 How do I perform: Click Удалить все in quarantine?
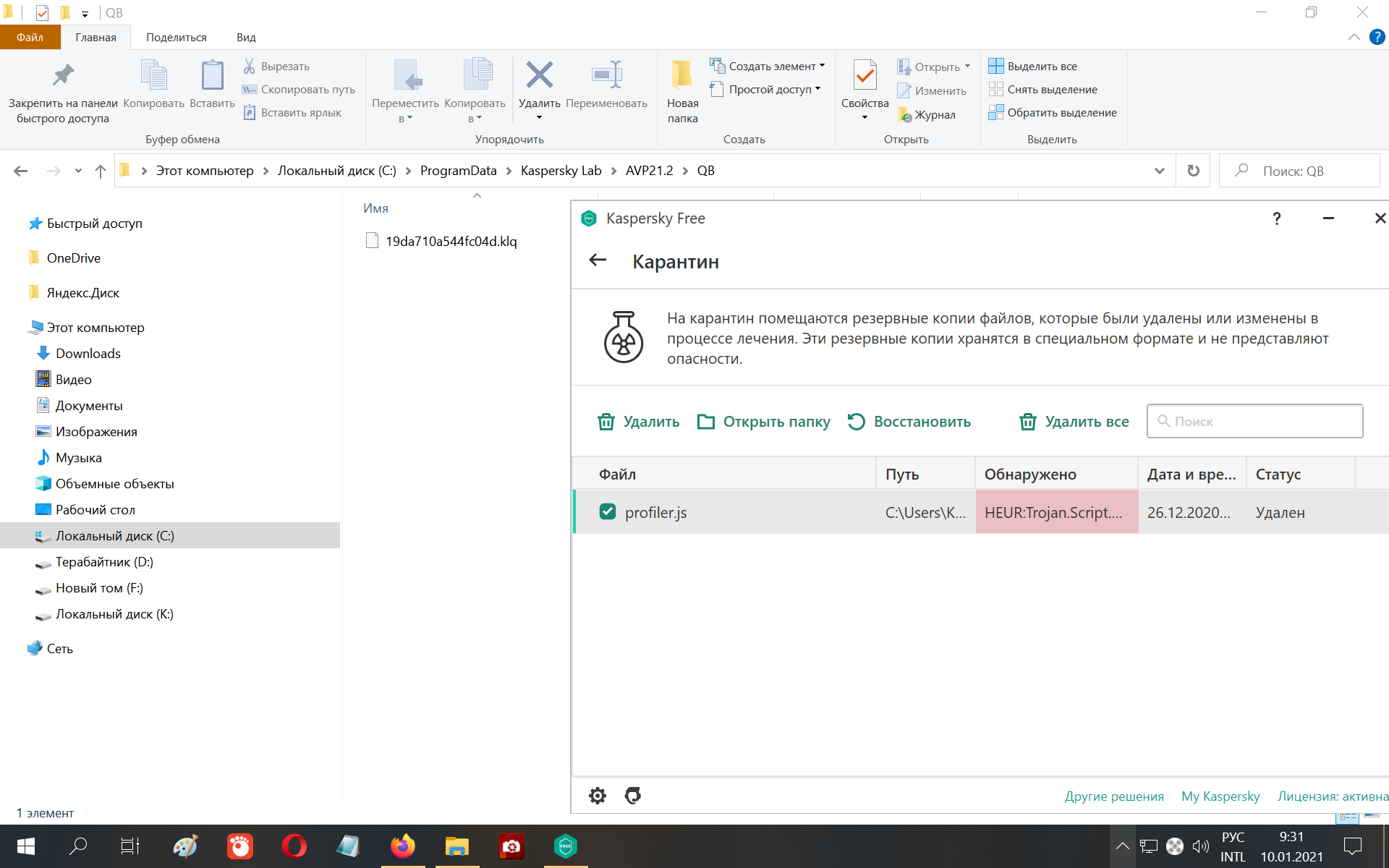click(1074, 422)
